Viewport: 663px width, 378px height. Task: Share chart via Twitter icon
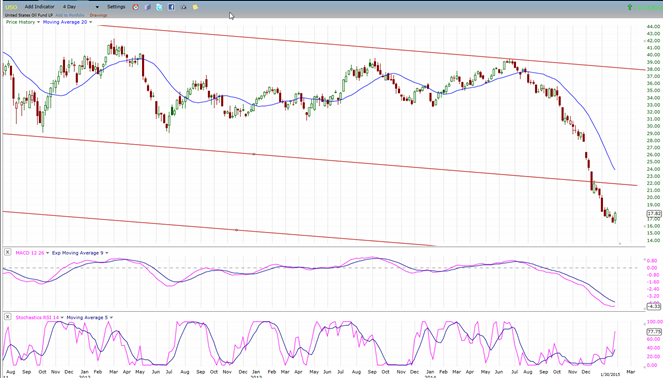159,7
